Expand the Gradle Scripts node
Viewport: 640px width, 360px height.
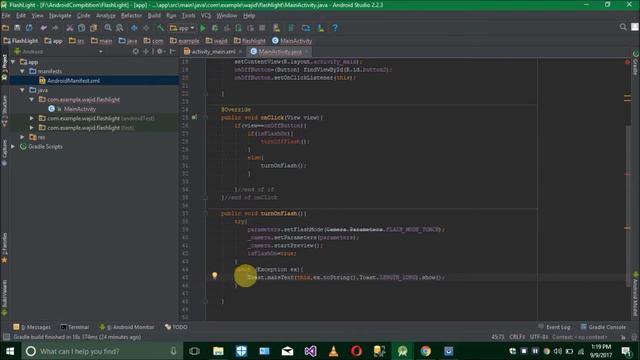13,146
